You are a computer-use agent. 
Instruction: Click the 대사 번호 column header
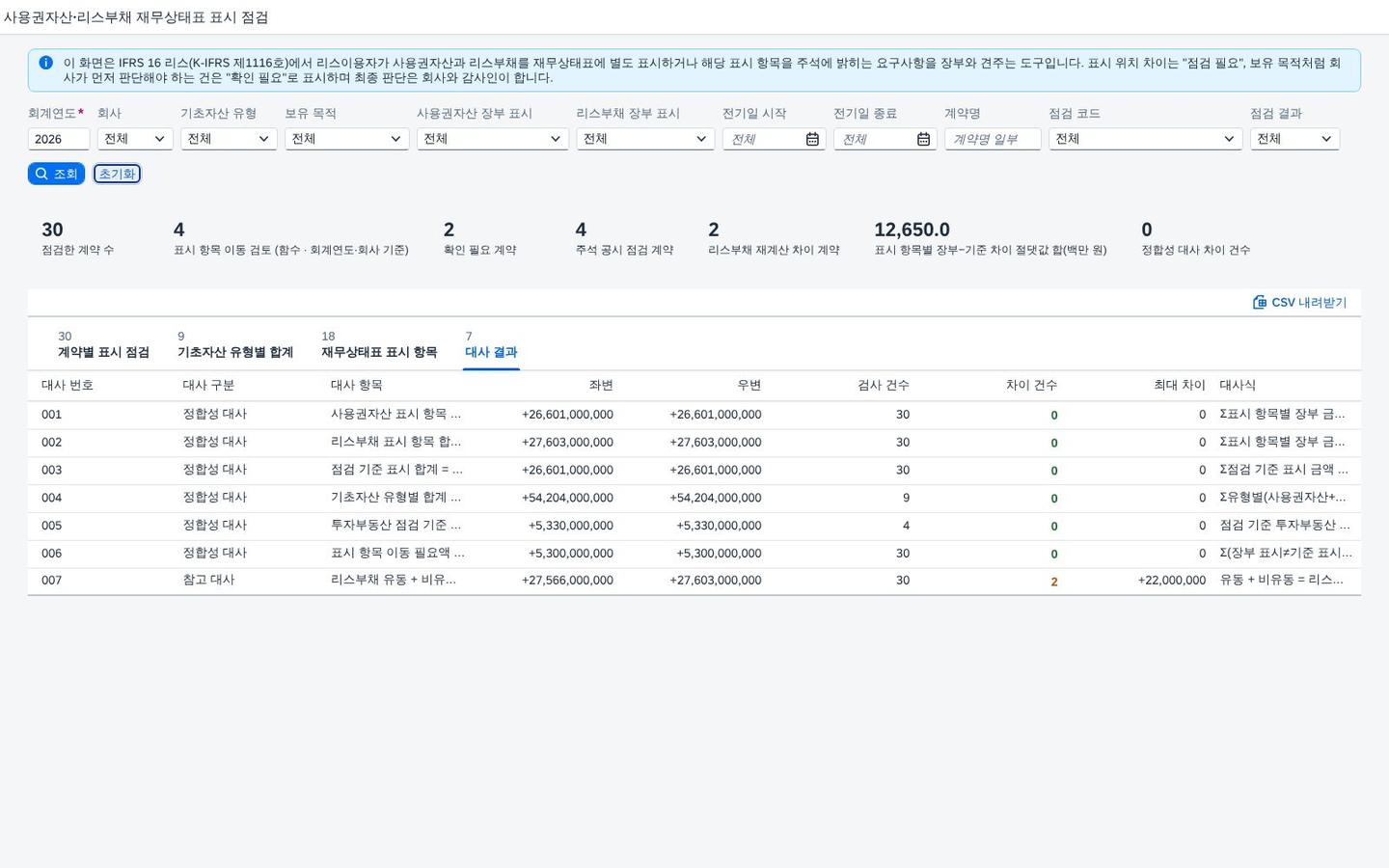(68, 385)
